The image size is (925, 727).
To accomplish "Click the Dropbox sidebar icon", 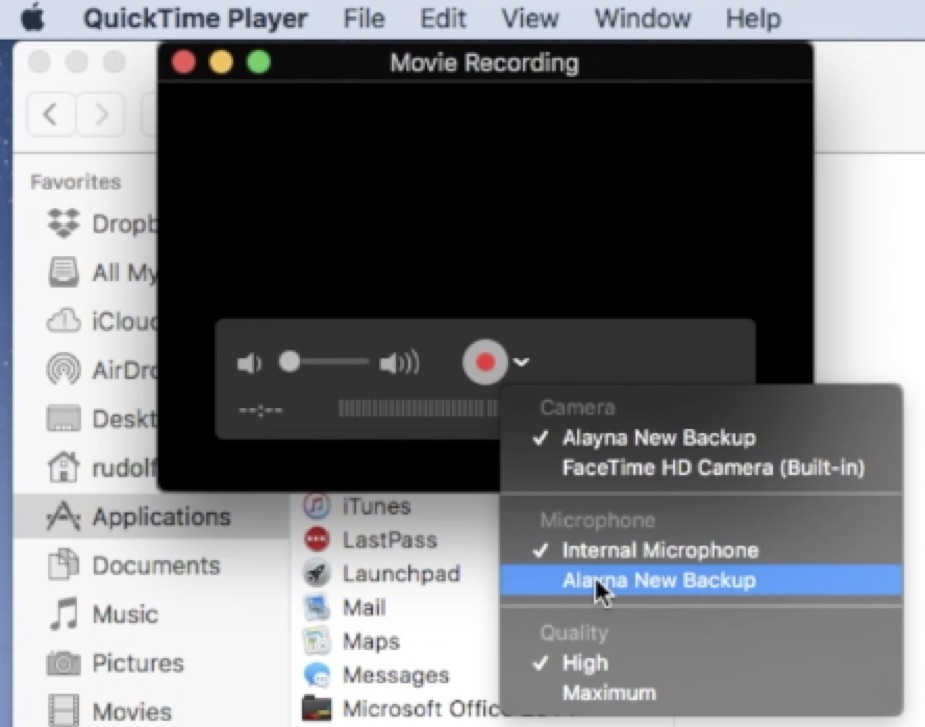I will [x=64, y=224].
